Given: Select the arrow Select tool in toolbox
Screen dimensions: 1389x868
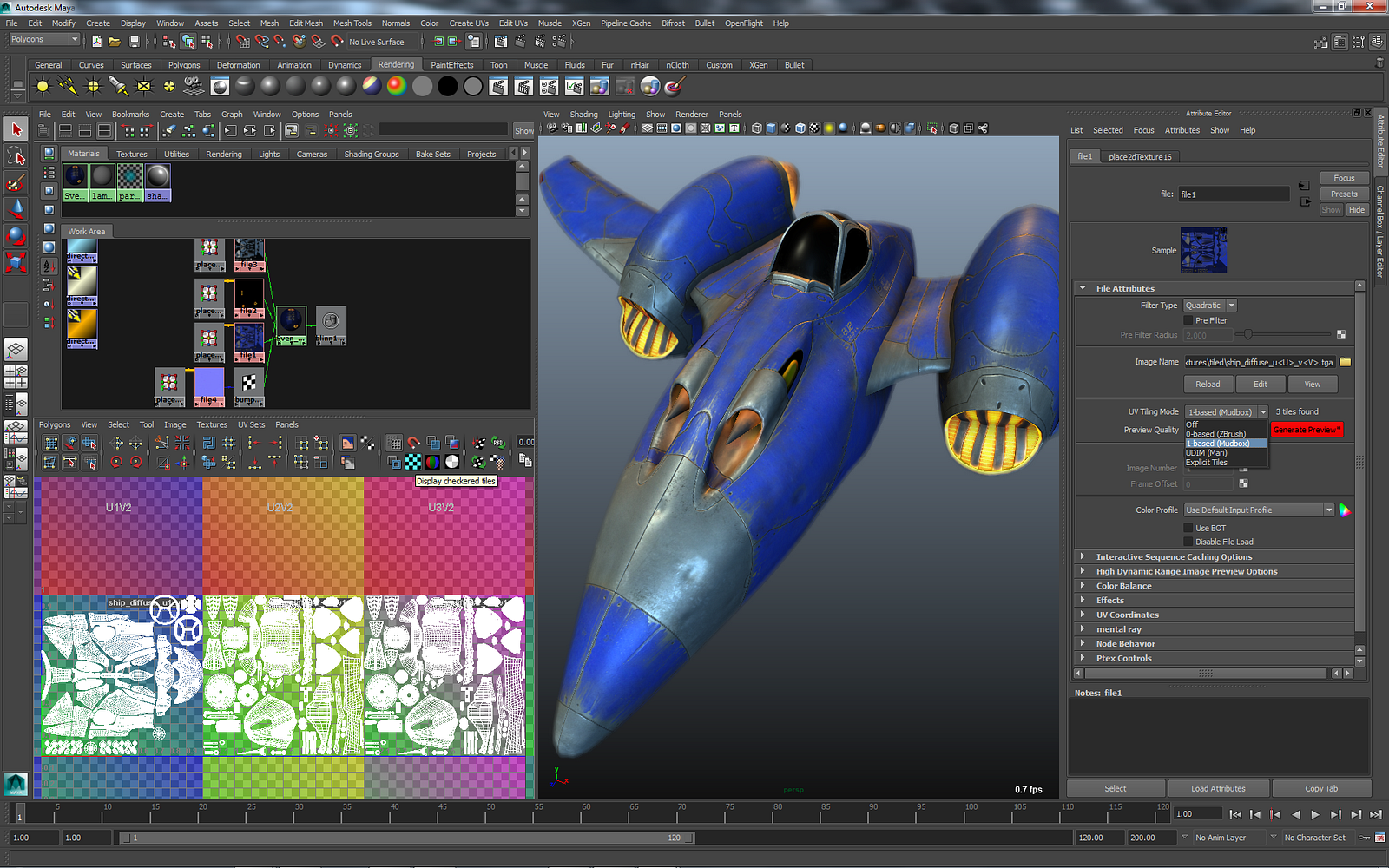Looking at the screenshot, I should point(16,130).
